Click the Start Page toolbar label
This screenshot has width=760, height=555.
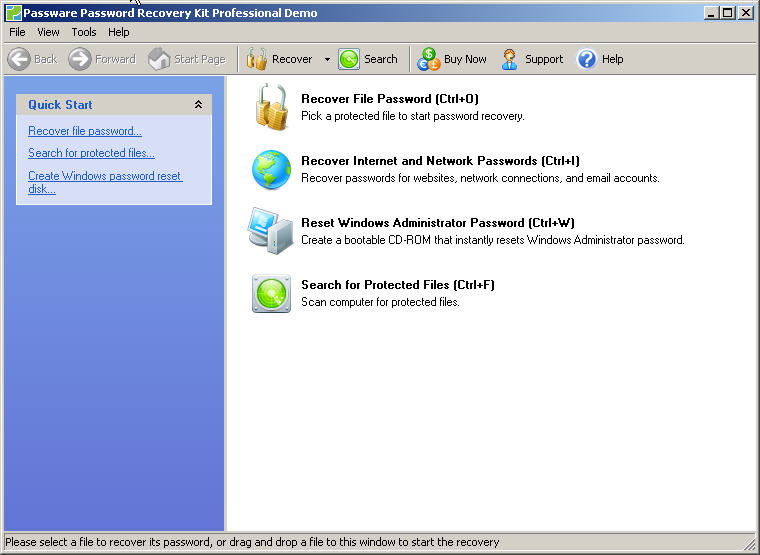(200, 59)
